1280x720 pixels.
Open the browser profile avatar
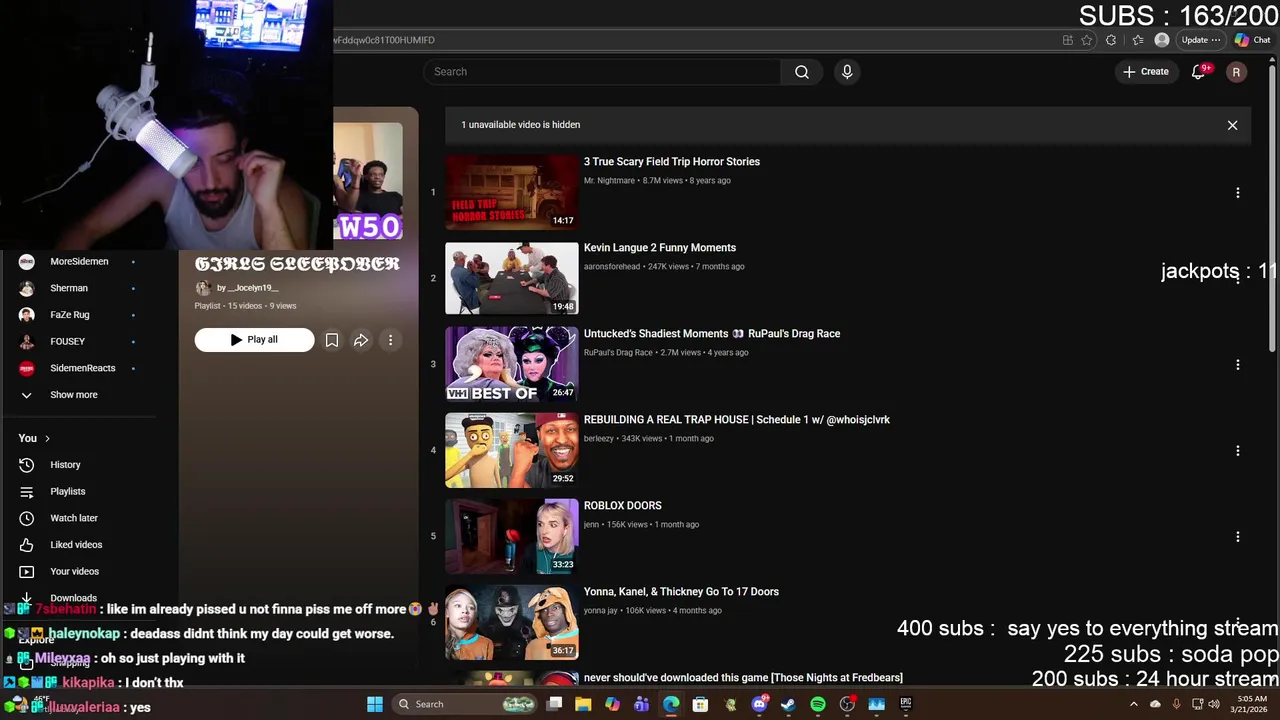tap(1161, 40)
